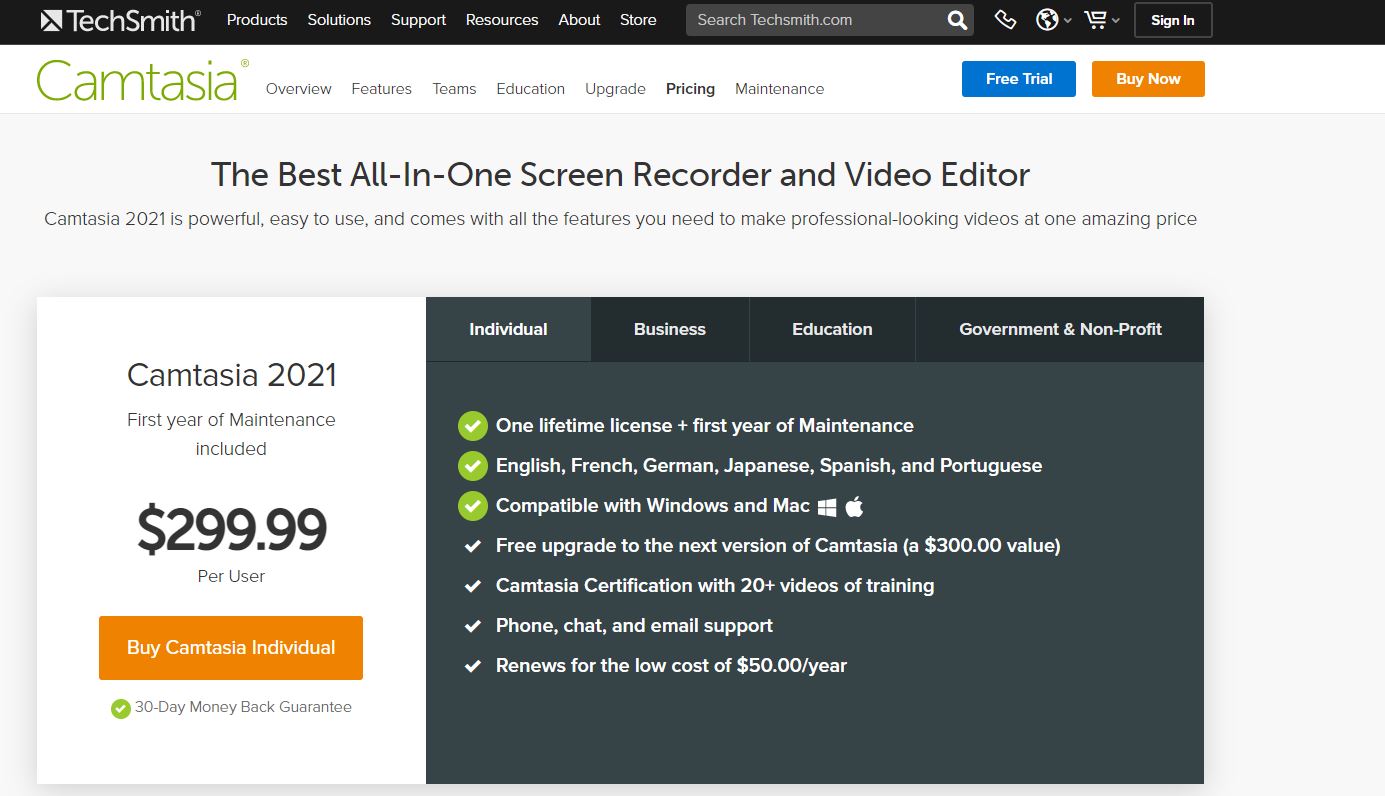Switch to Government & Non-Profit tab
The width and height of the screenshot is (1385, 796).
point(1060,329)
